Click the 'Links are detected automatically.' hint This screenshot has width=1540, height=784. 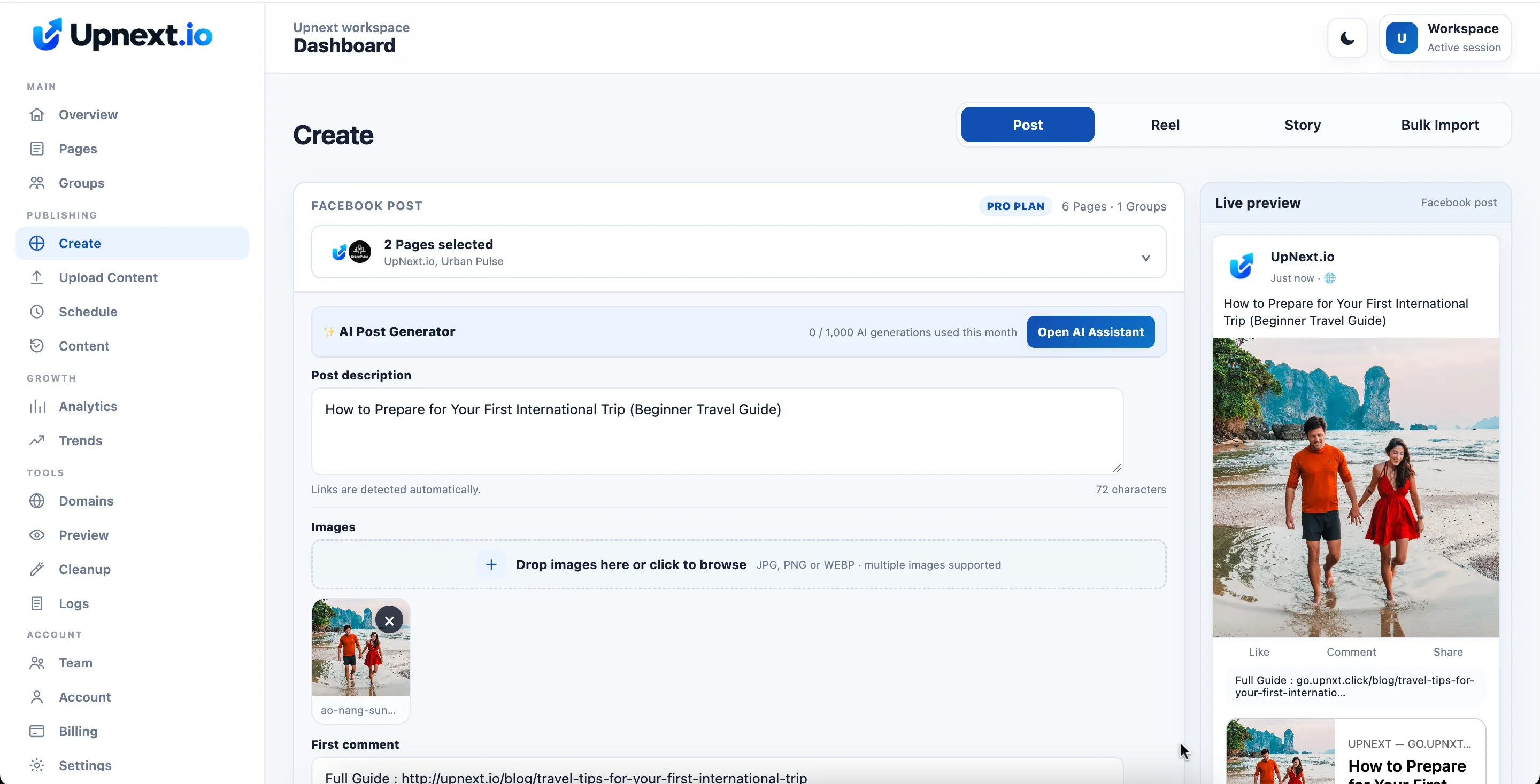coord(396,490)
